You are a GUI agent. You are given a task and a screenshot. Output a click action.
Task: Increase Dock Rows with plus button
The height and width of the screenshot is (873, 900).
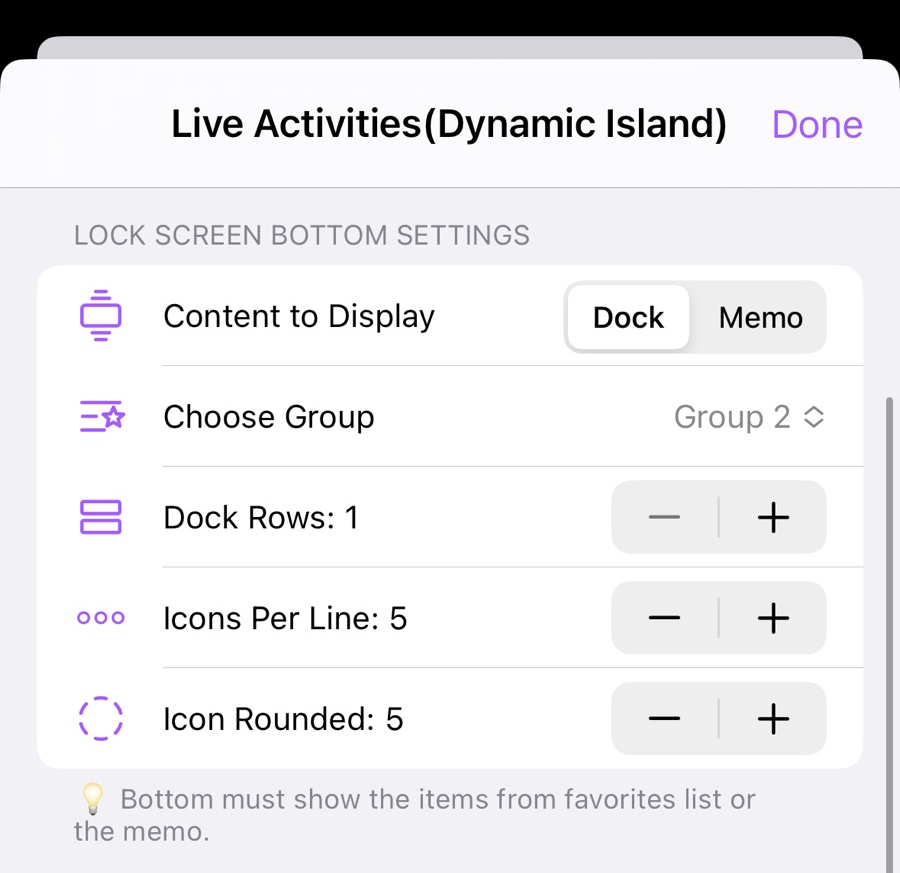[x=773, y=517]
